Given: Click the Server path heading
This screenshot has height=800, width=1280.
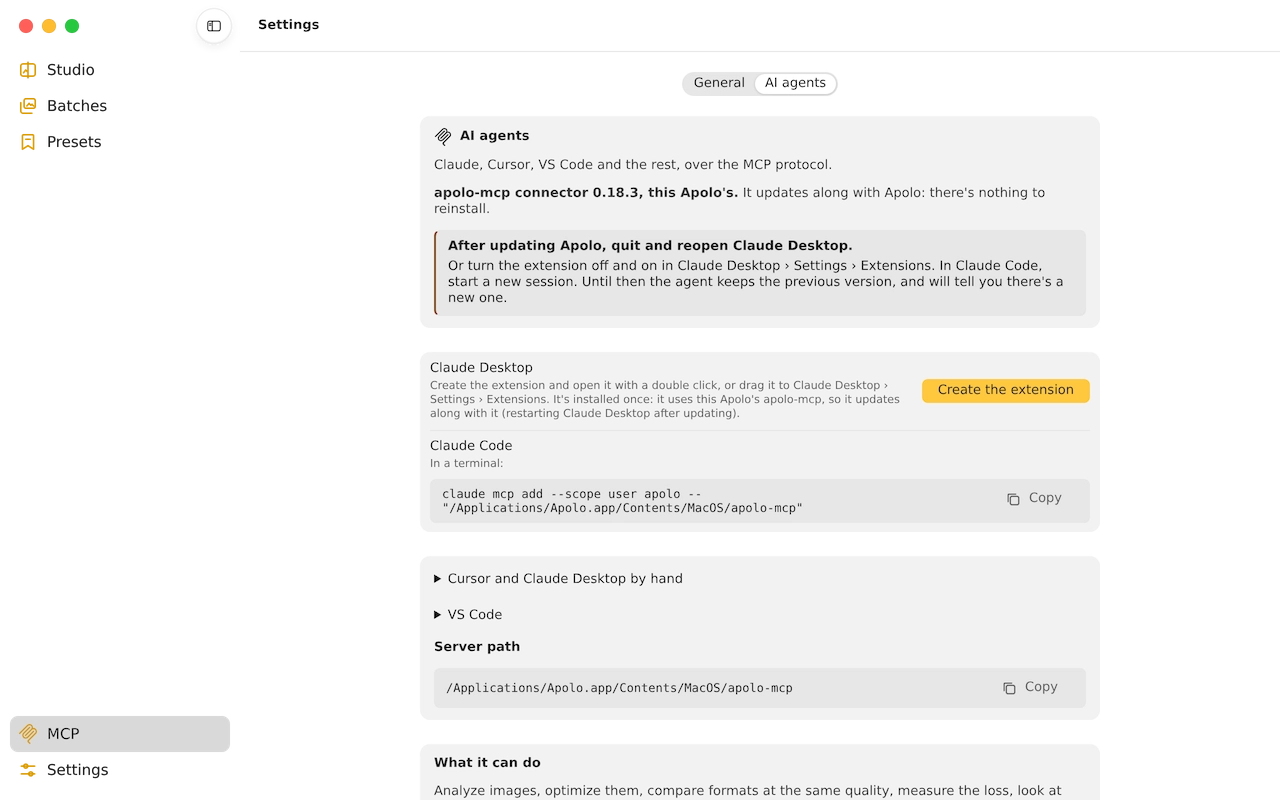Looking at the screenshot, I should coord(477,647).
